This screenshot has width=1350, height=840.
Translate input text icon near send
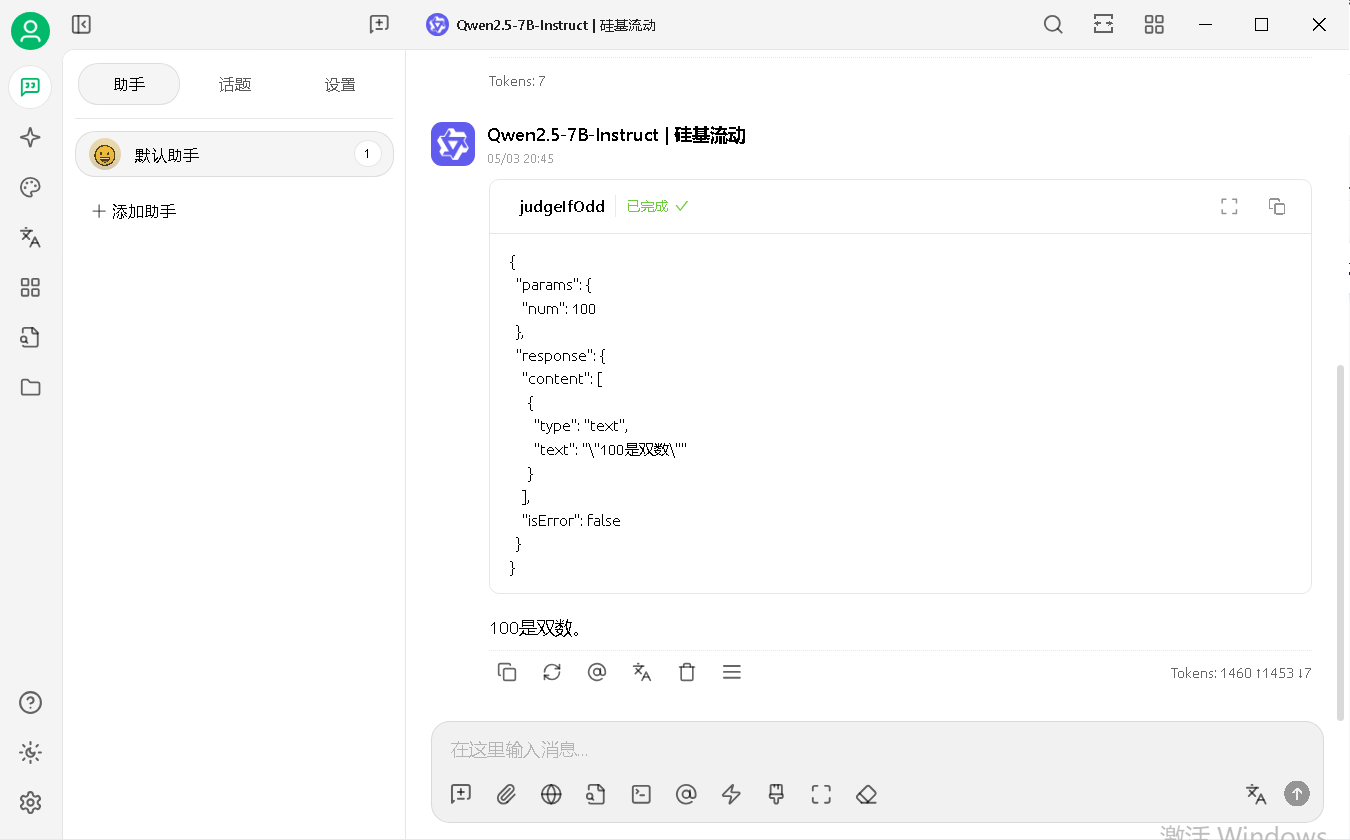pos(1256,794)
